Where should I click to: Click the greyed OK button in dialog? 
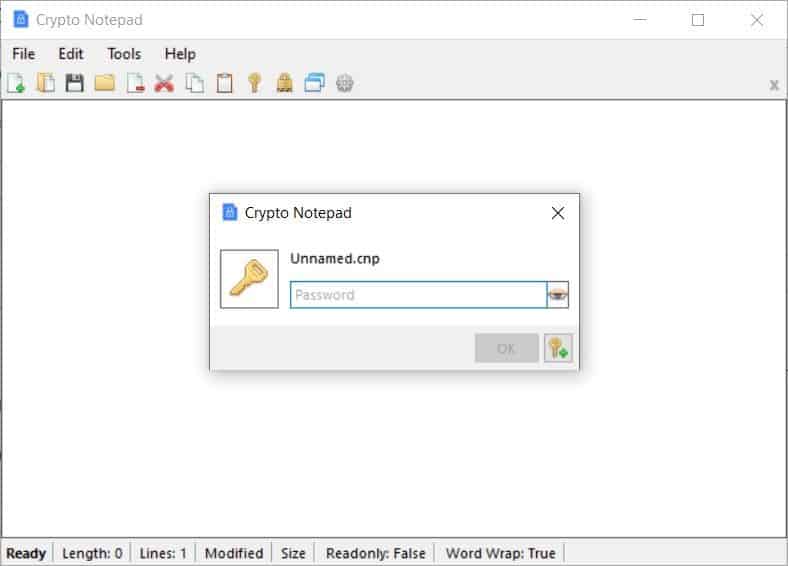[x=507, y=348]
